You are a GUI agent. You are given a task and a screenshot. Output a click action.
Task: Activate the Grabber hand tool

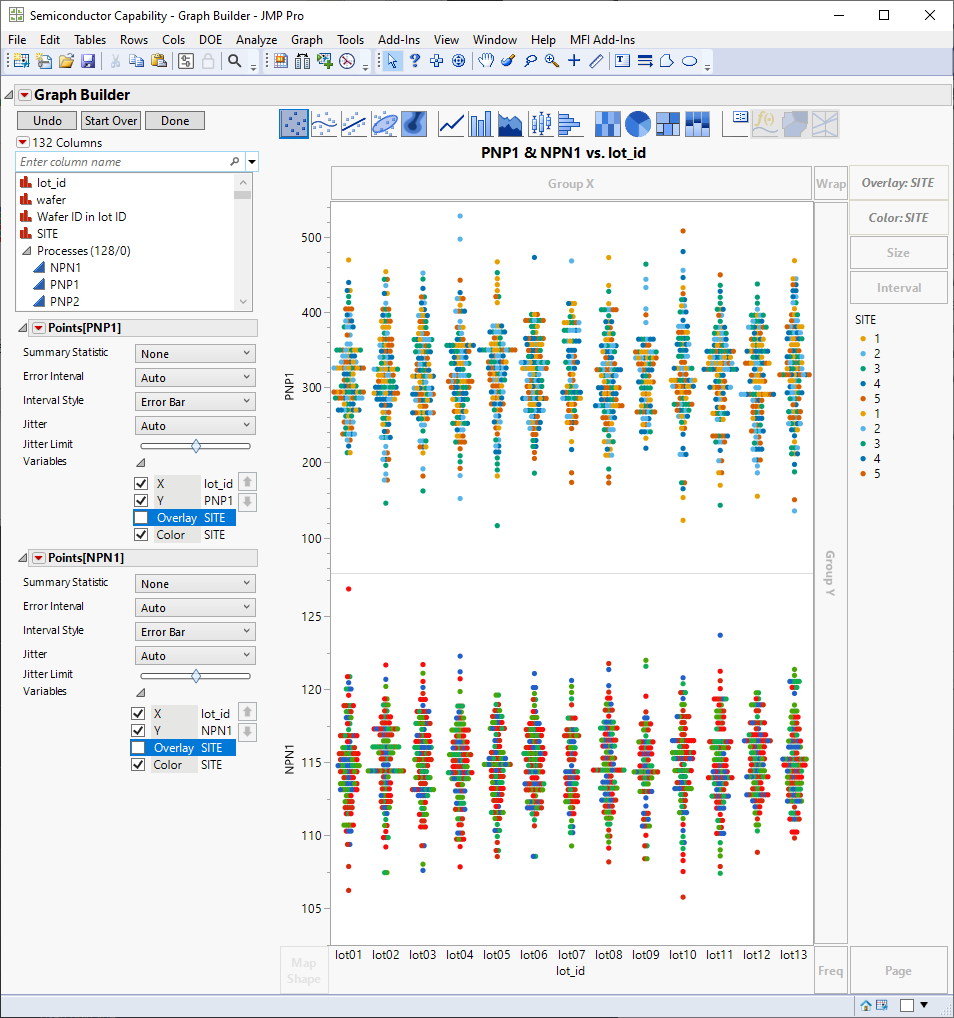coord(485,61)
